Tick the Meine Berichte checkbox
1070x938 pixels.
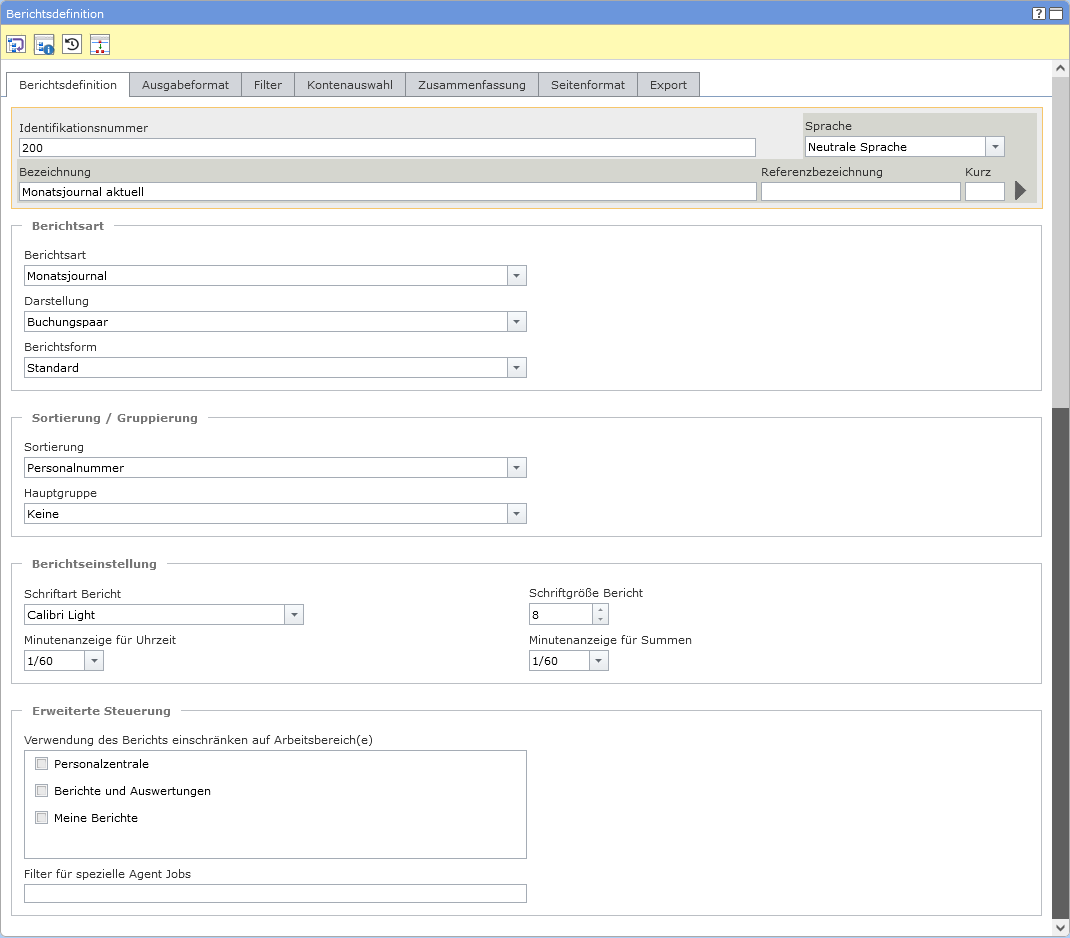pyautogui.click(x=42, y=818)
